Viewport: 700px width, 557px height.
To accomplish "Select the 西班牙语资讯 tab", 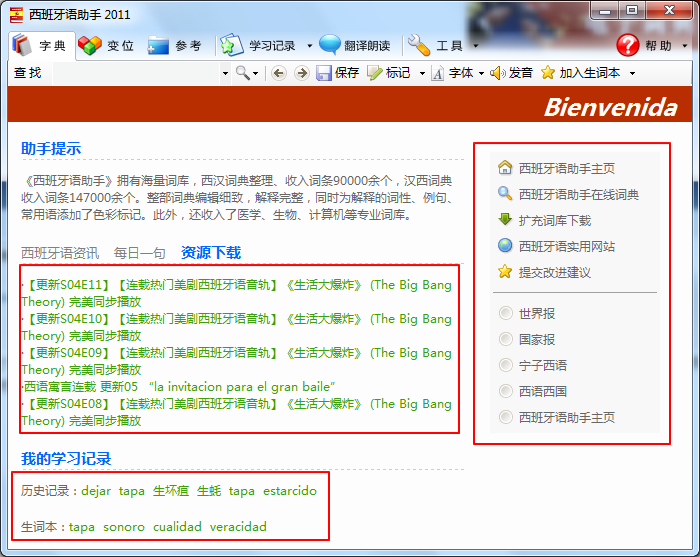I will 60,253.
